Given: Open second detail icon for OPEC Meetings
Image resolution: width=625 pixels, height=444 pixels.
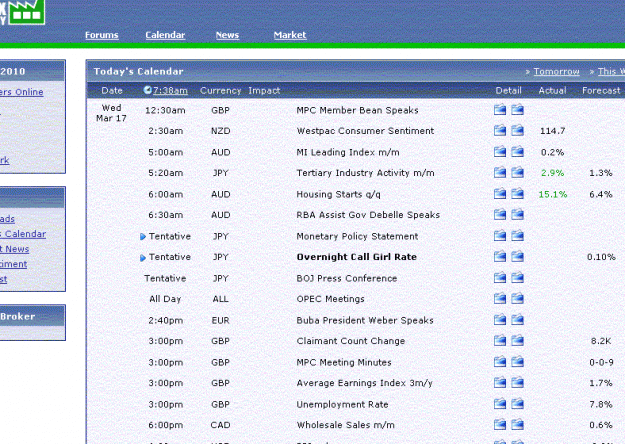Looking at the screenshot, I should (517, 298).
